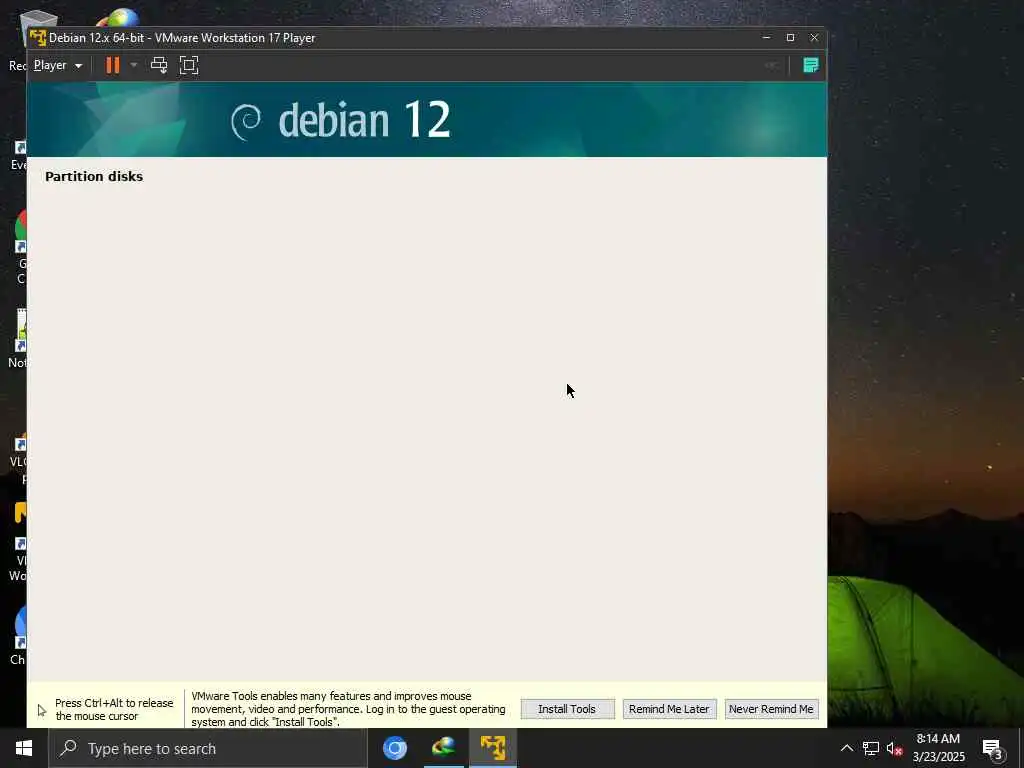Send Ctrl+Alt+Del to the virtual machine
This screenshot has width=1024, height=768.
(x=159, y=65)
